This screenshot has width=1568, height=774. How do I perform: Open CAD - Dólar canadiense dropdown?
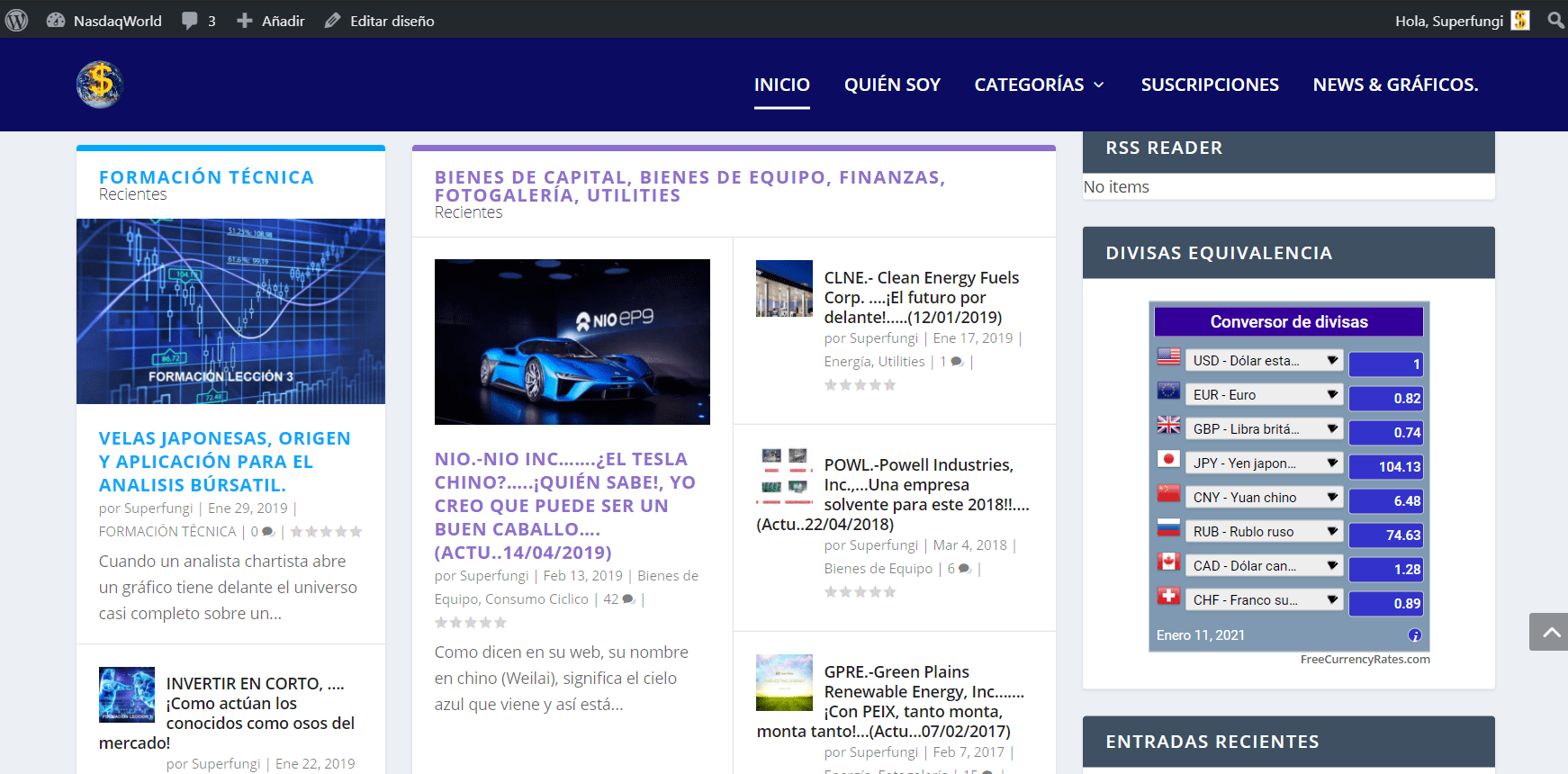(x=1265, y=565)
